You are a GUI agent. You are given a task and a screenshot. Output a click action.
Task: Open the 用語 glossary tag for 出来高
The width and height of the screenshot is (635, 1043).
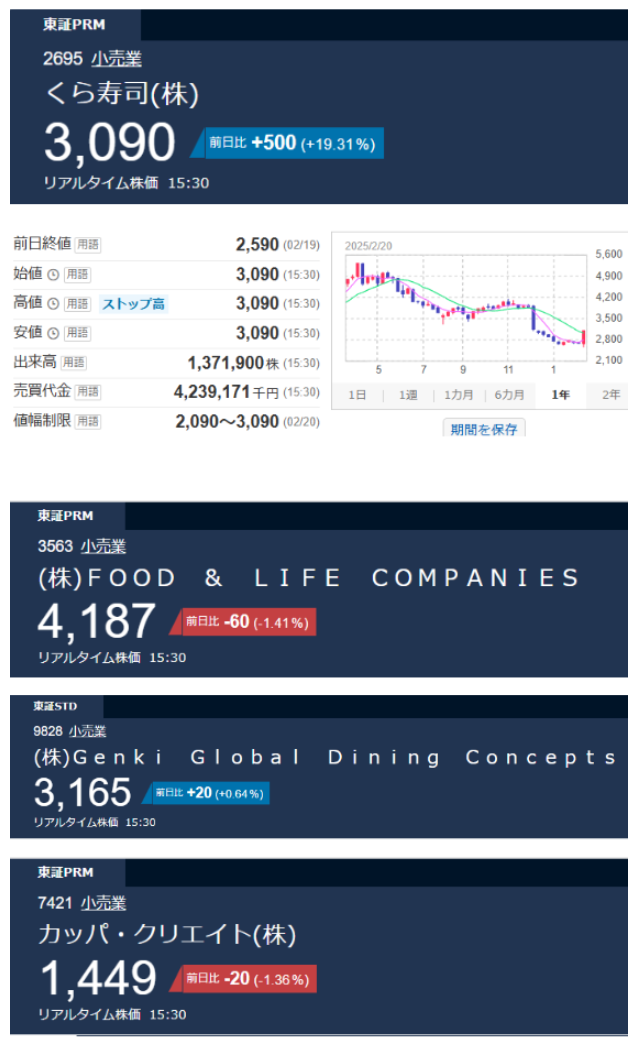74,362
